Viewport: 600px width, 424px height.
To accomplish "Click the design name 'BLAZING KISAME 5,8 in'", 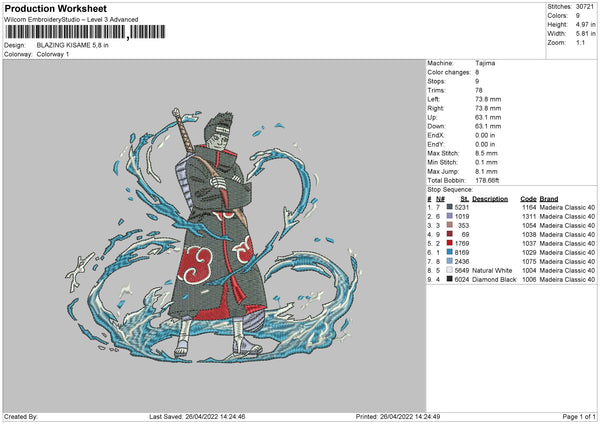I will click(x=72, y=45).
